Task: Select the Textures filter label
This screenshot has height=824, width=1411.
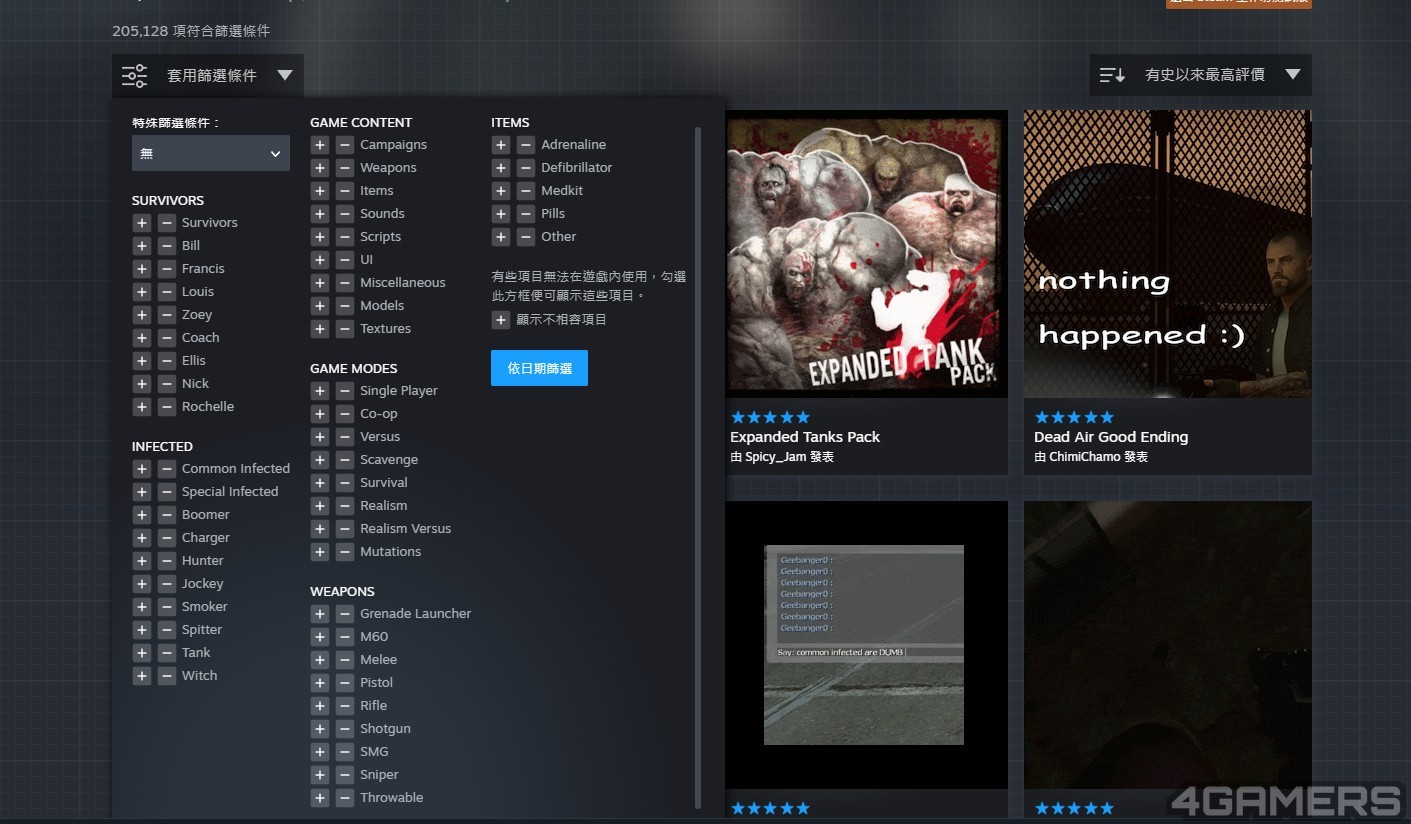Action: click(x=385, y=329)
